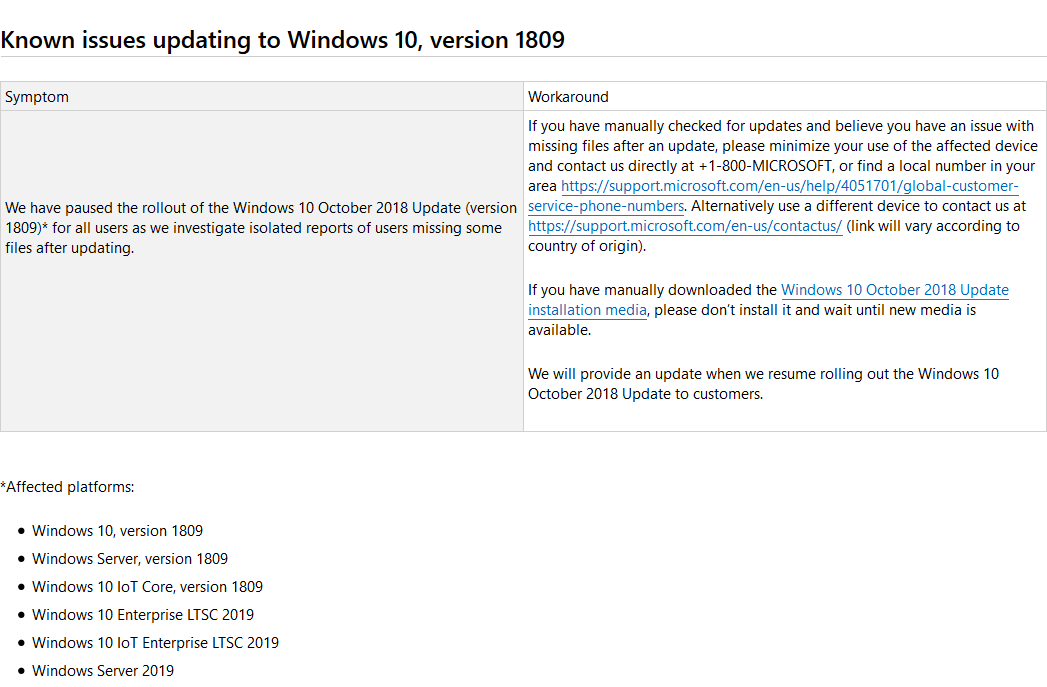The image size is (1047, 687).
Task: Click Windows 10, version 1809 list item
Action: [118, 531]
